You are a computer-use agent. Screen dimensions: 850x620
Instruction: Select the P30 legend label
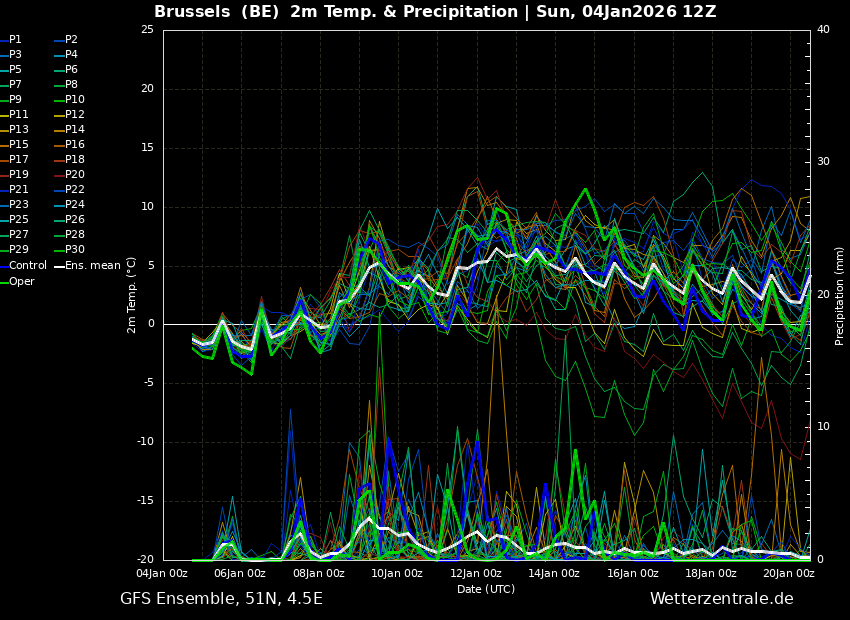[75, 249]
